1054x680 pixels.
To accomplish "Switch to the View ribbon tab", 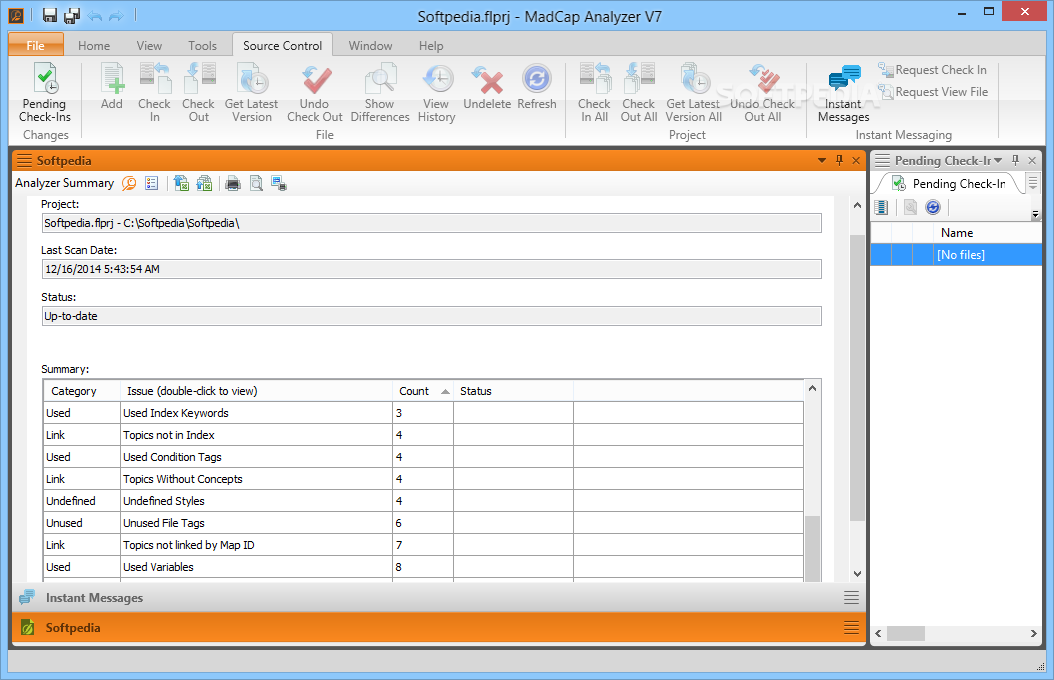I will point(149,46).
